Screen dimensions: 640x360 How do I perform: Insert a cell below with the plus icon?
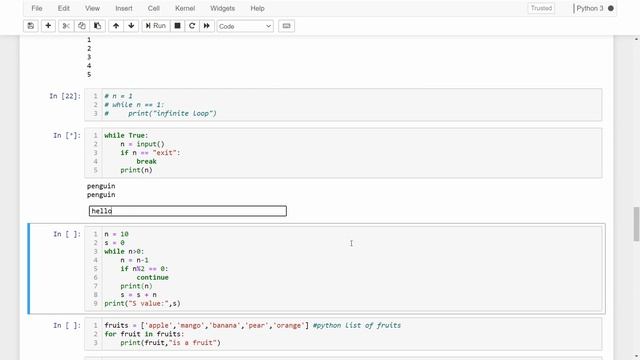coord(48,26)
